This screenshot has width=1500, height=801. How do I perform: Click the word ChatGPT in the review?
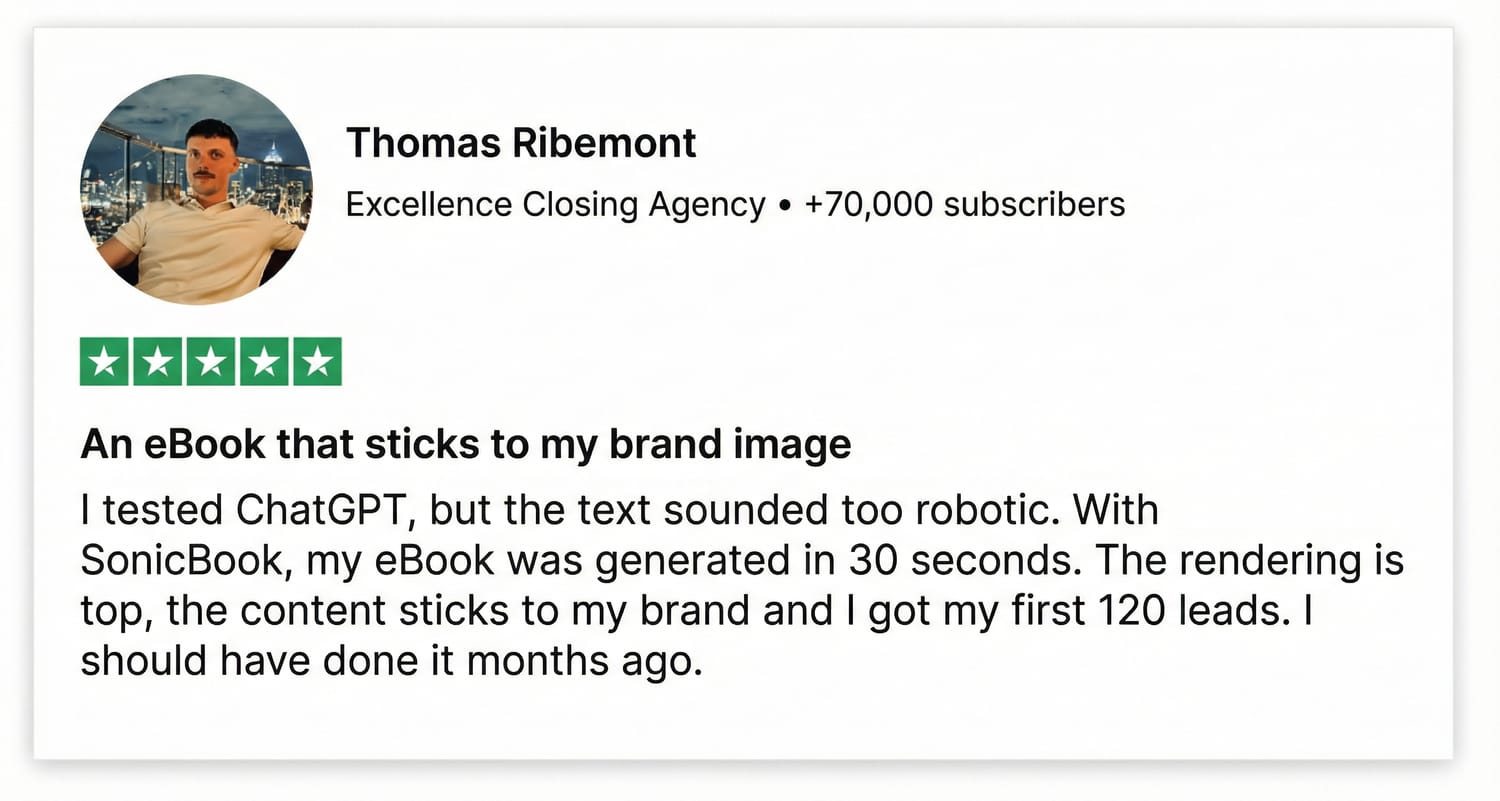[323, 511]
